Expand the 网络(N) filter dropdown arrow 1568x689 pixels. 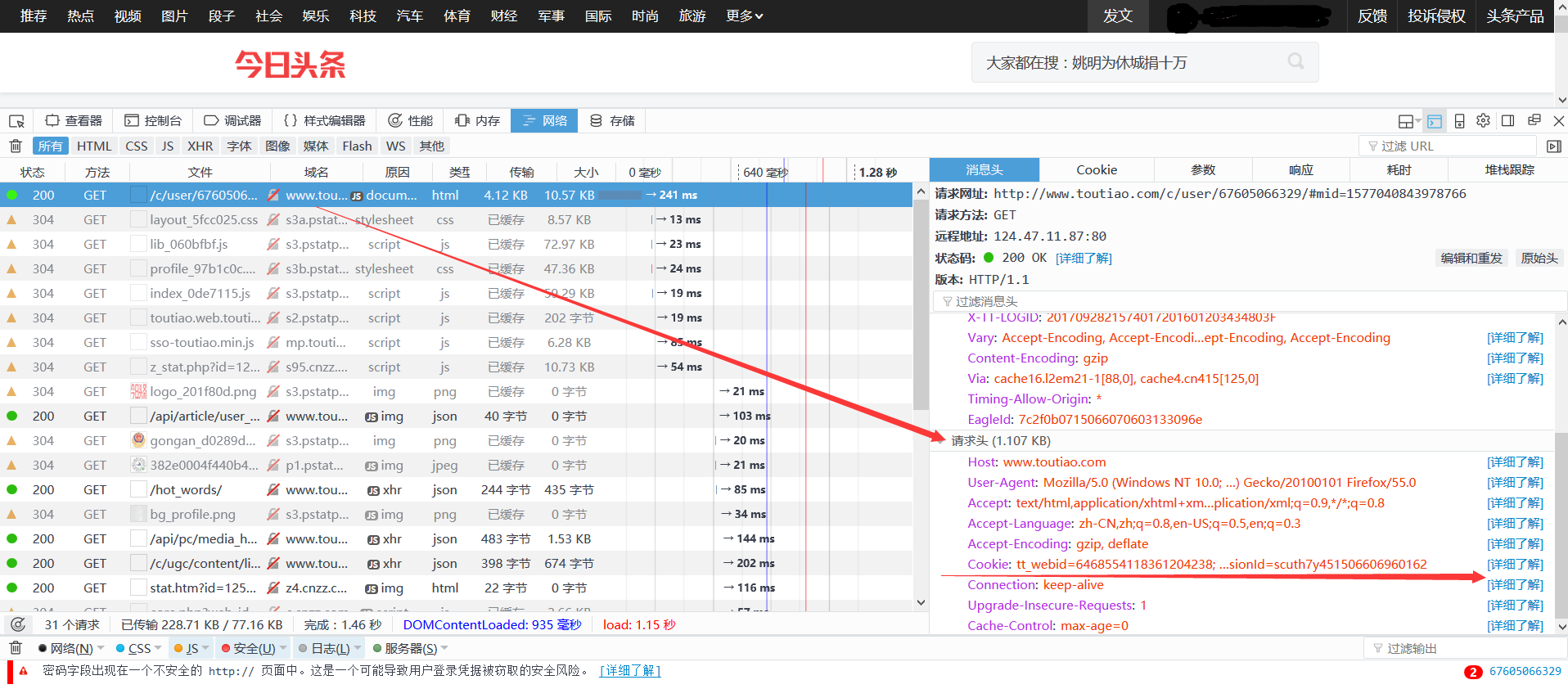click(101, 648)
